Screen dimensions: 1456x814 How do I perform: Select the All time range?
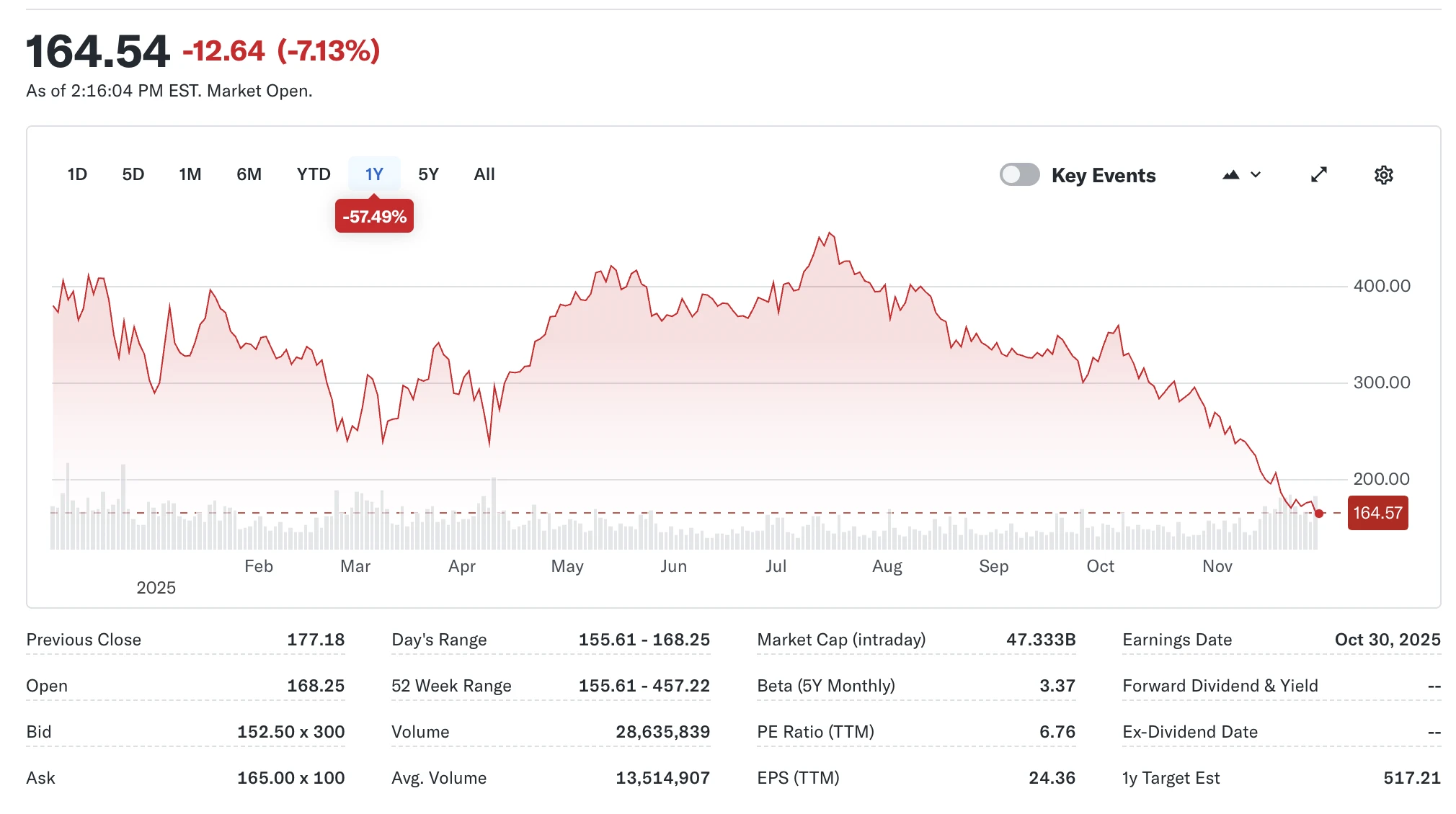coord(484,174)
